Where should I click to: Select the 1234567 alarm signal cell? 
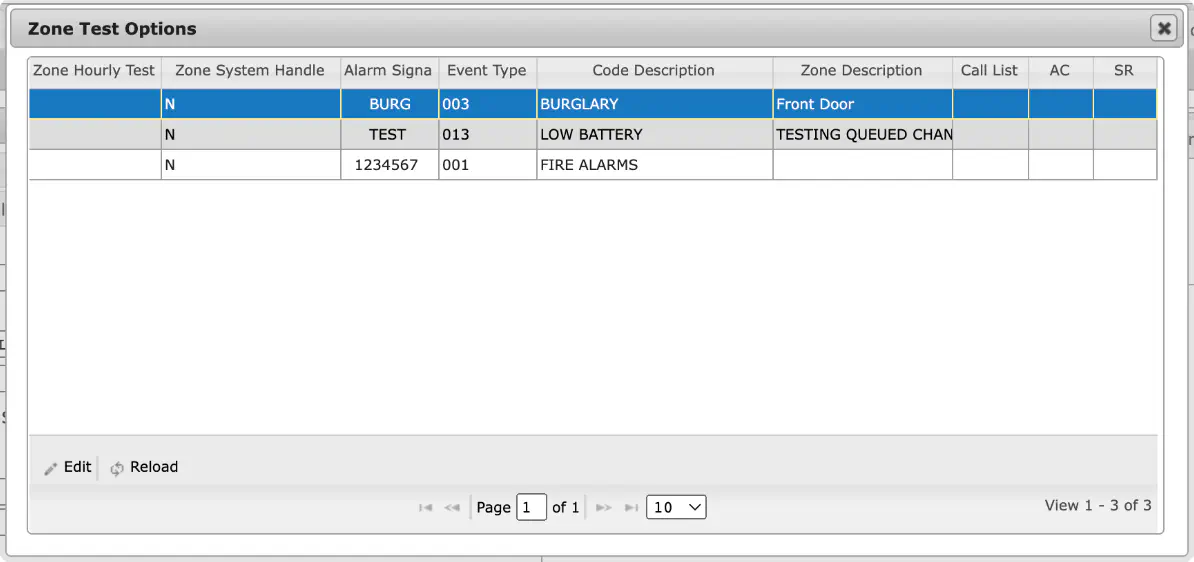[389, 164]
